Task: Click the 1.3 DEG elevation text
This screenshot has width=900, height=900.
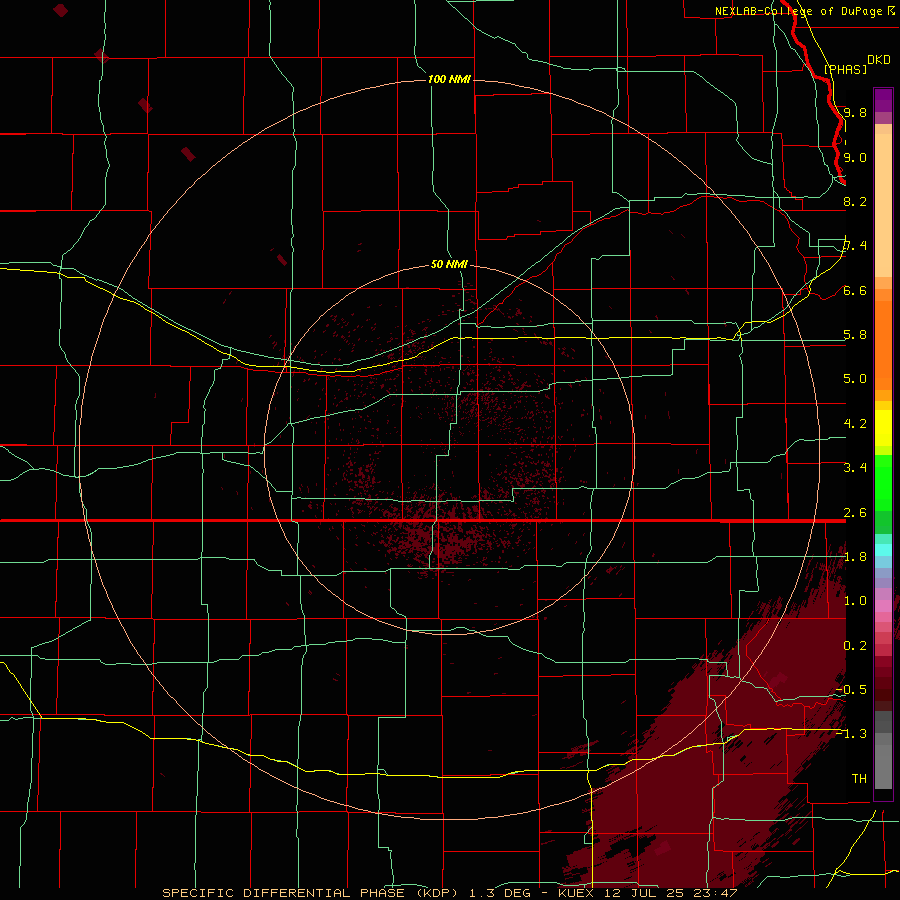Action: click(x=501, y=893)
